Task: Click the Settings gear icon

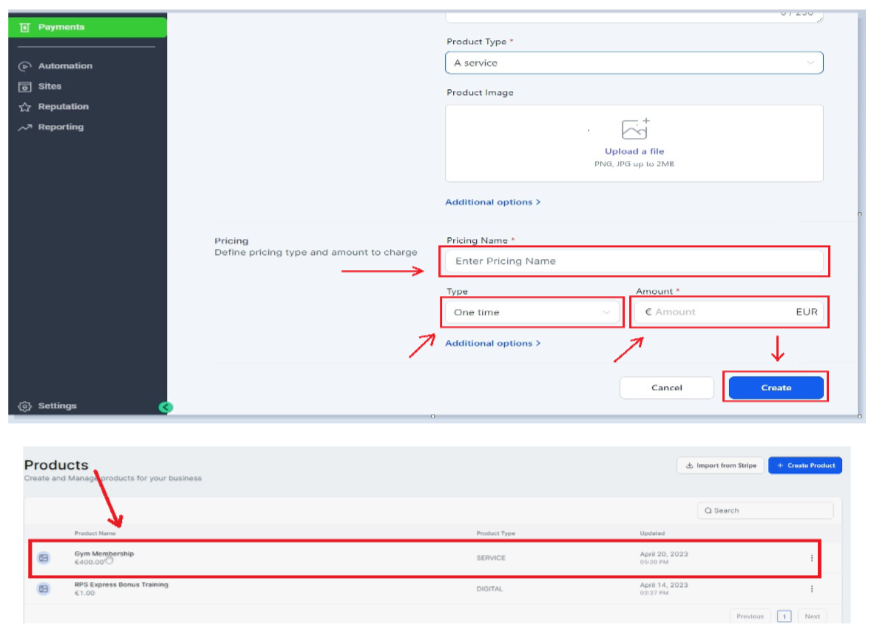Action: coord(25,406)
